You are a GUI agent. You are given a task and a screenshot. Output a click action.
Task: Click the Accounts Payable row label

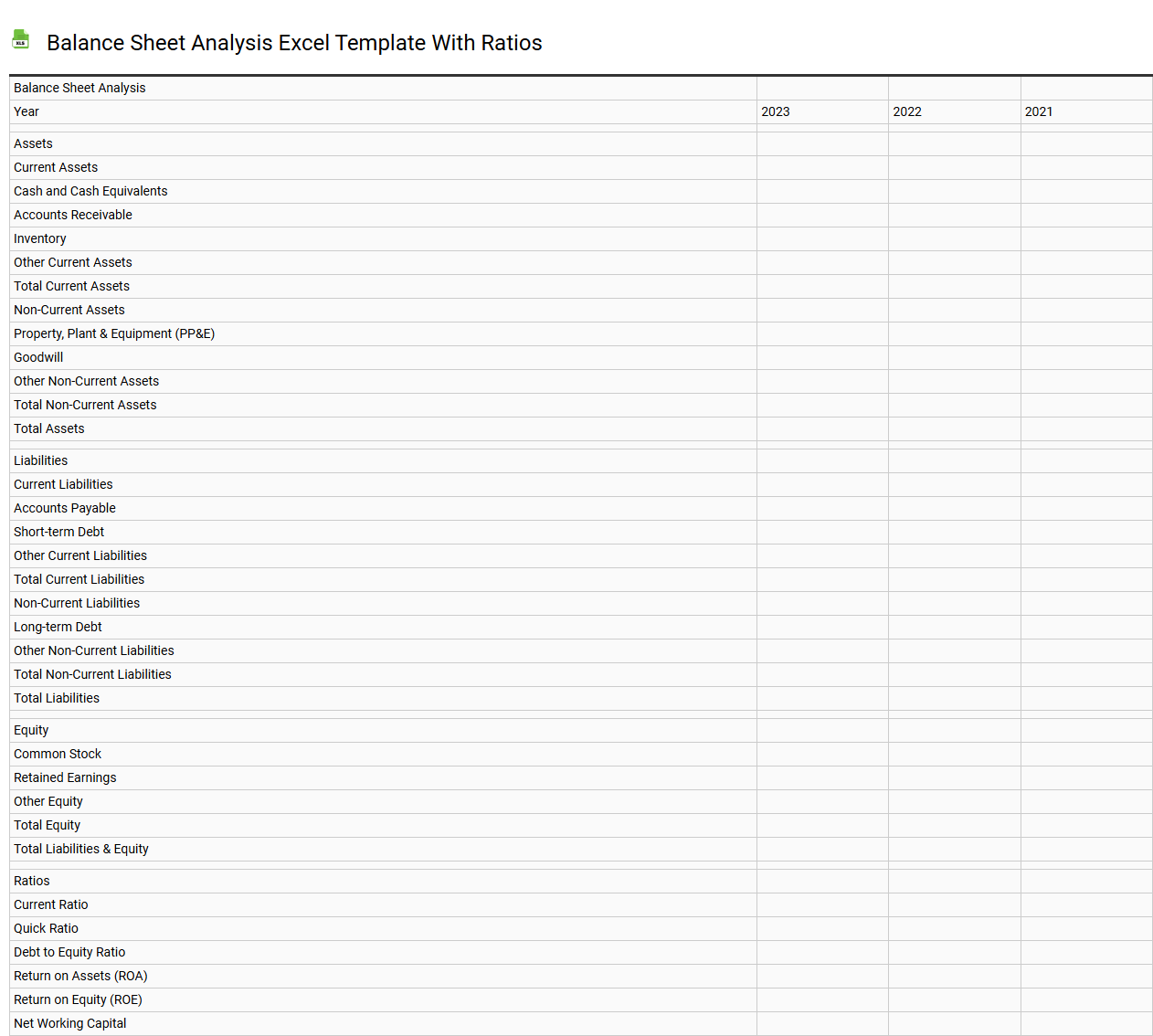click(64, 508)
